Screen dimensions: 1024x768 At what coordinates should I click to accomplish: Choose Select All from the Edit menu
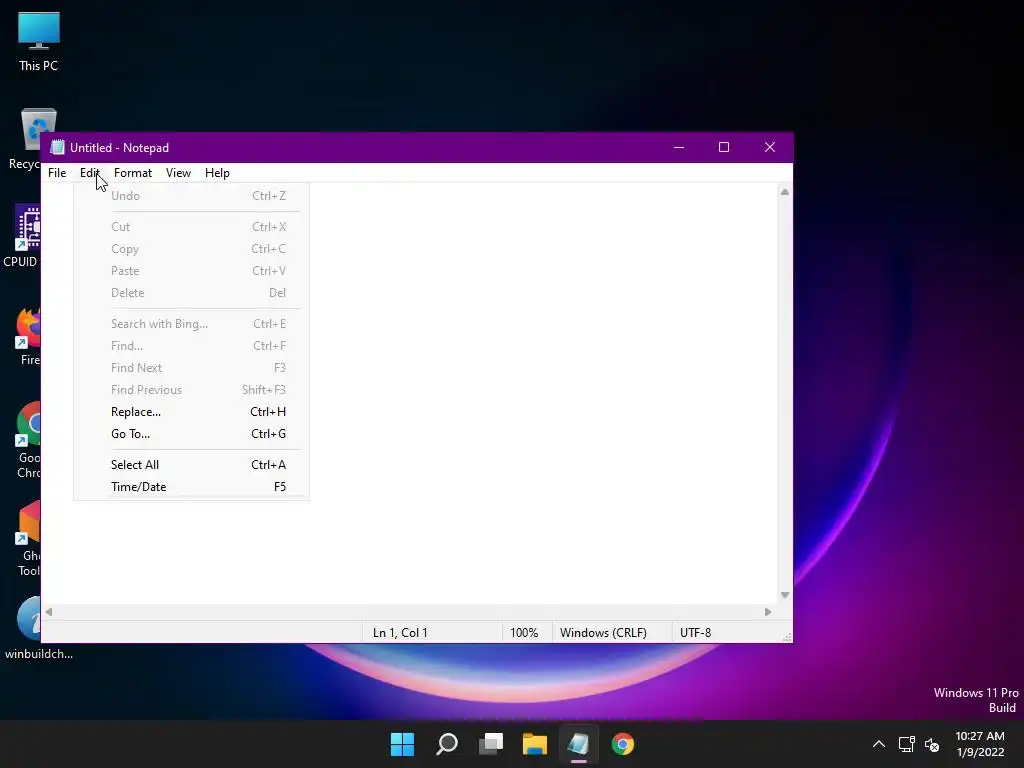tap(191, 465)
